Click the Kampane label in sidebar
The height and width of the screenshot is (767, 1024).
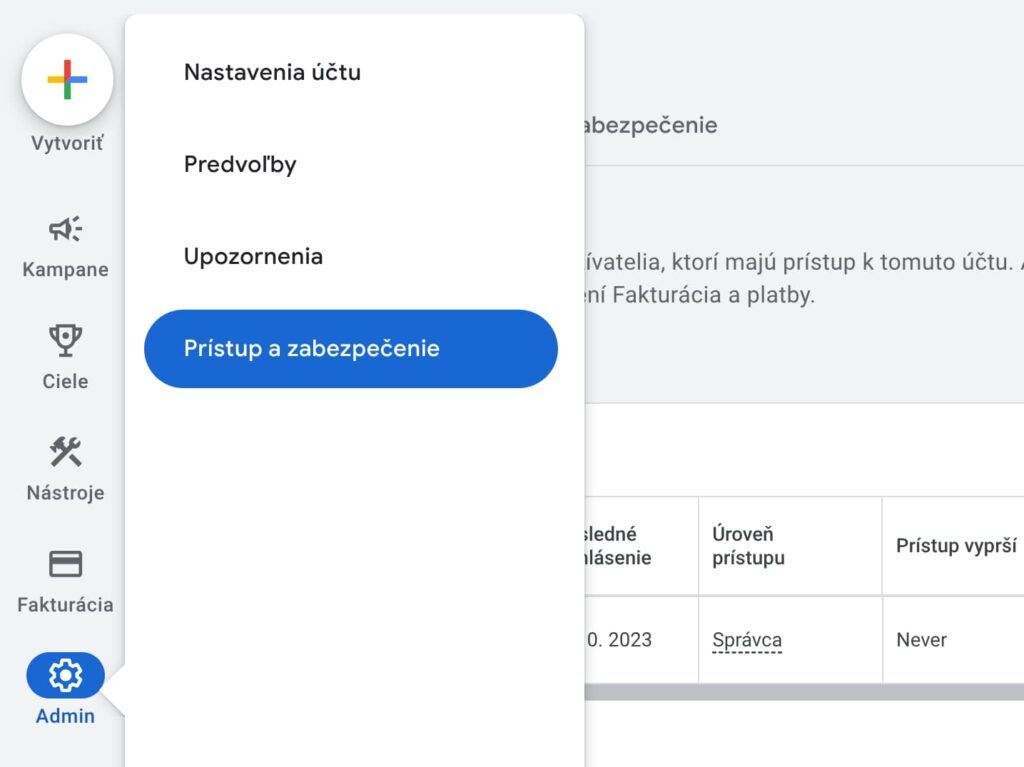65,269
